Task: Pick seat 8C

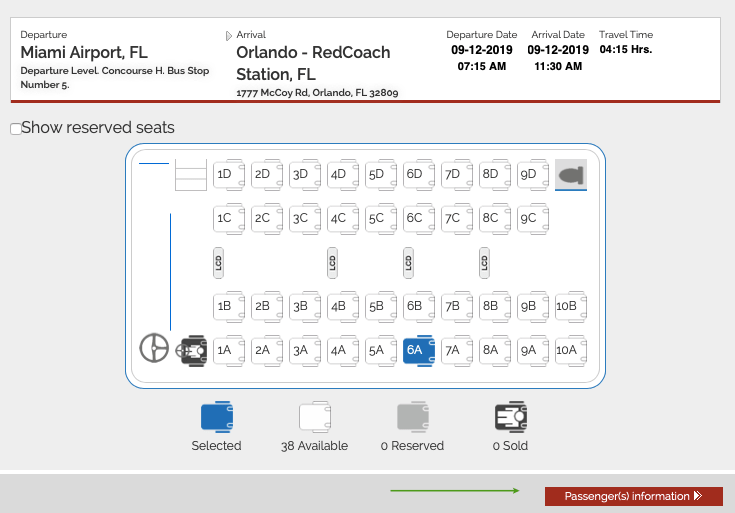Action: pyautogui.click(x=495, y=219)
